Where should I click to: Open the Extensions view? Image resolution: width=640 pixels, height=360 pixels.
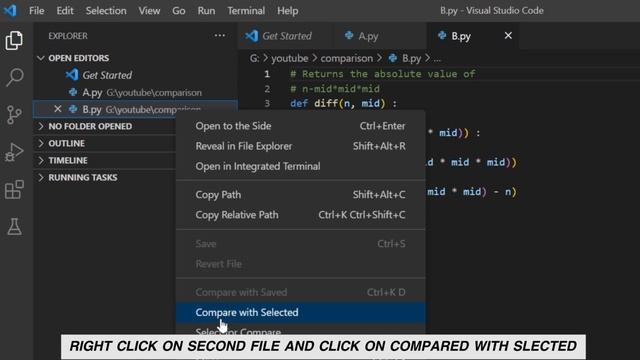[14, 189]
